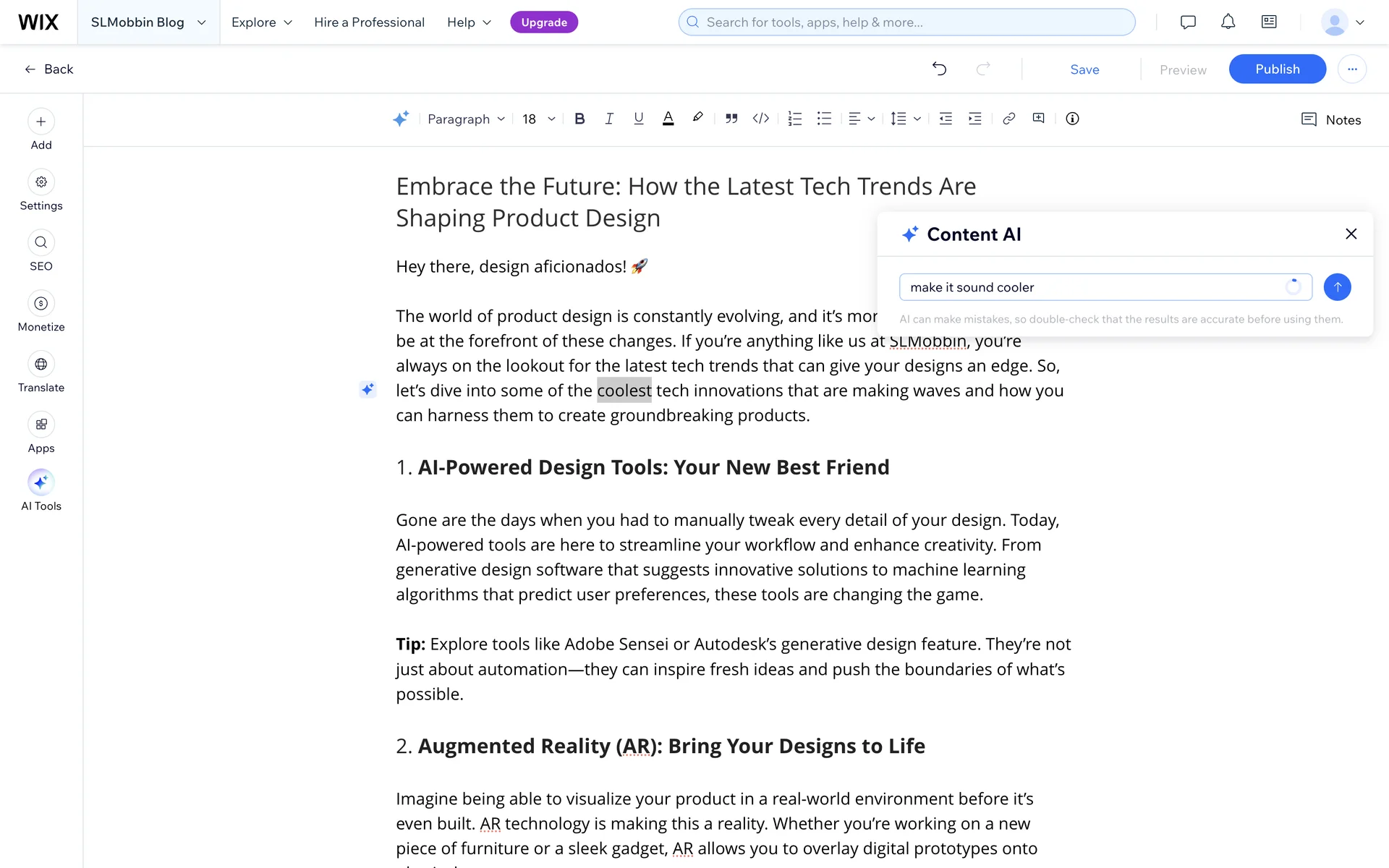The width and height of the screenshot is (1389, 868).
Task: Insert code snippet block
Action: click(x=760, y=119)
